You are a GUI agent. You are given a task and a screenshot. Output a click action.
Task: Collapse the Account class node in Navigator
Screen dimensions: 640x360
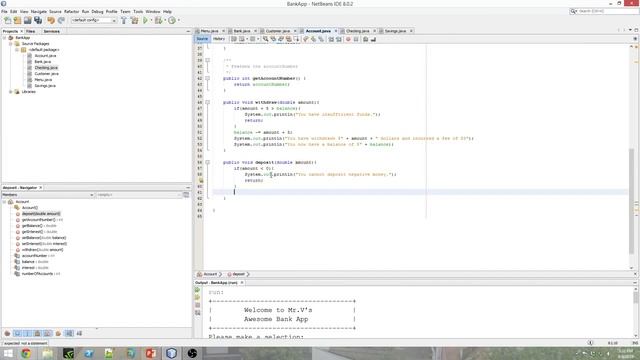click(x=4, y=202)
